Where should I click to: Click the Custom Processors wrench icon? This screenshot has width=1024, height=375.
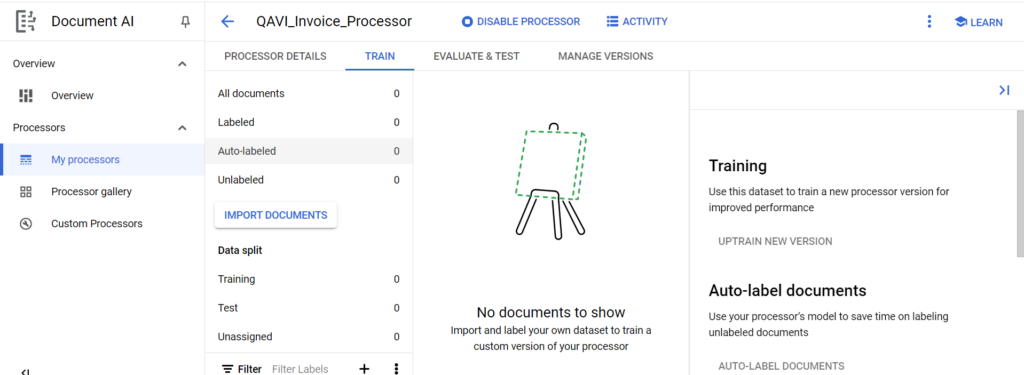coord(26,223)
